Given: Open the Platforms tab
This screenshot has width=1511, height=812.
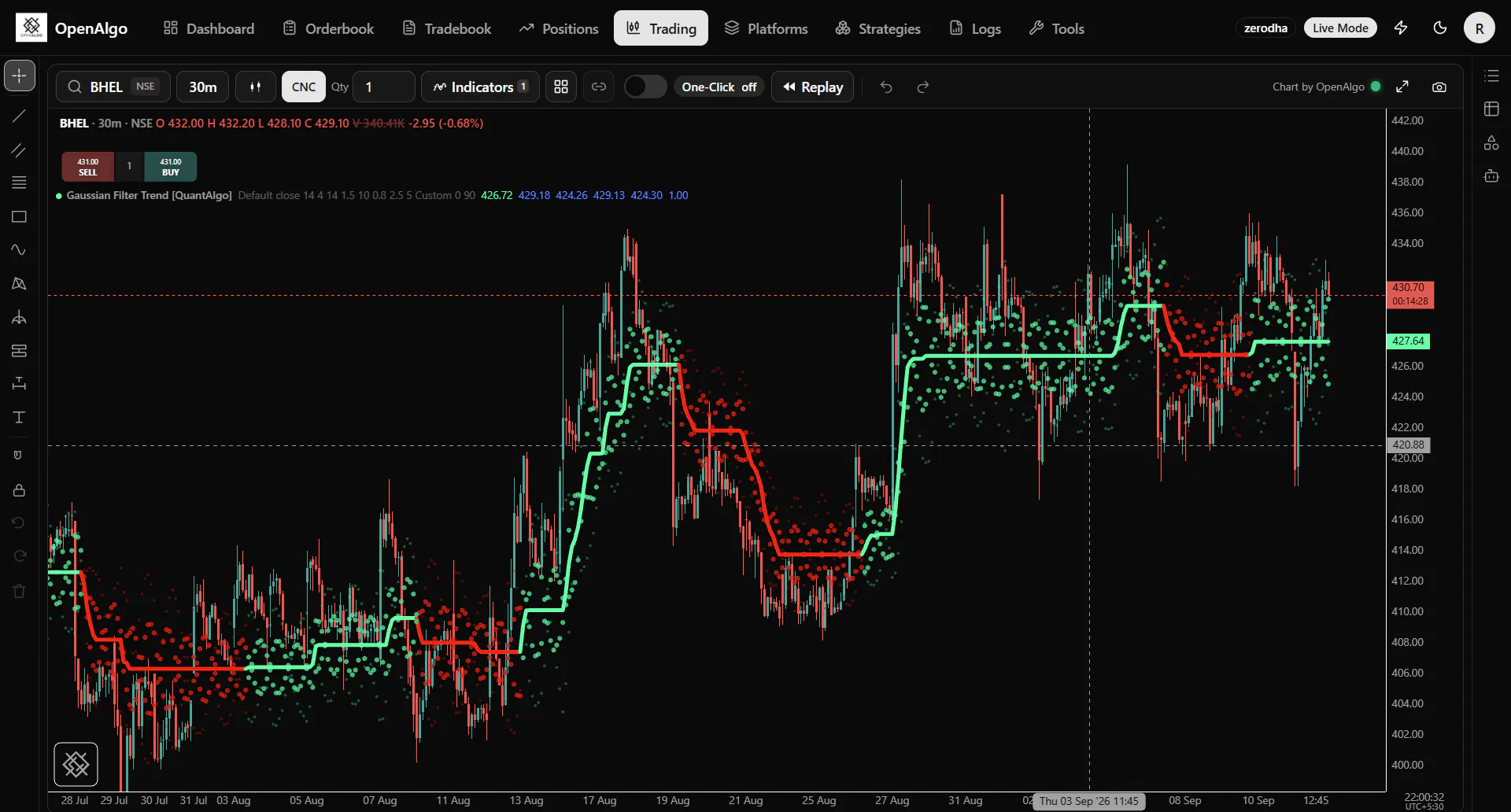Looking at the screenshot, I should pyautogui.click(x=766, y=28).
